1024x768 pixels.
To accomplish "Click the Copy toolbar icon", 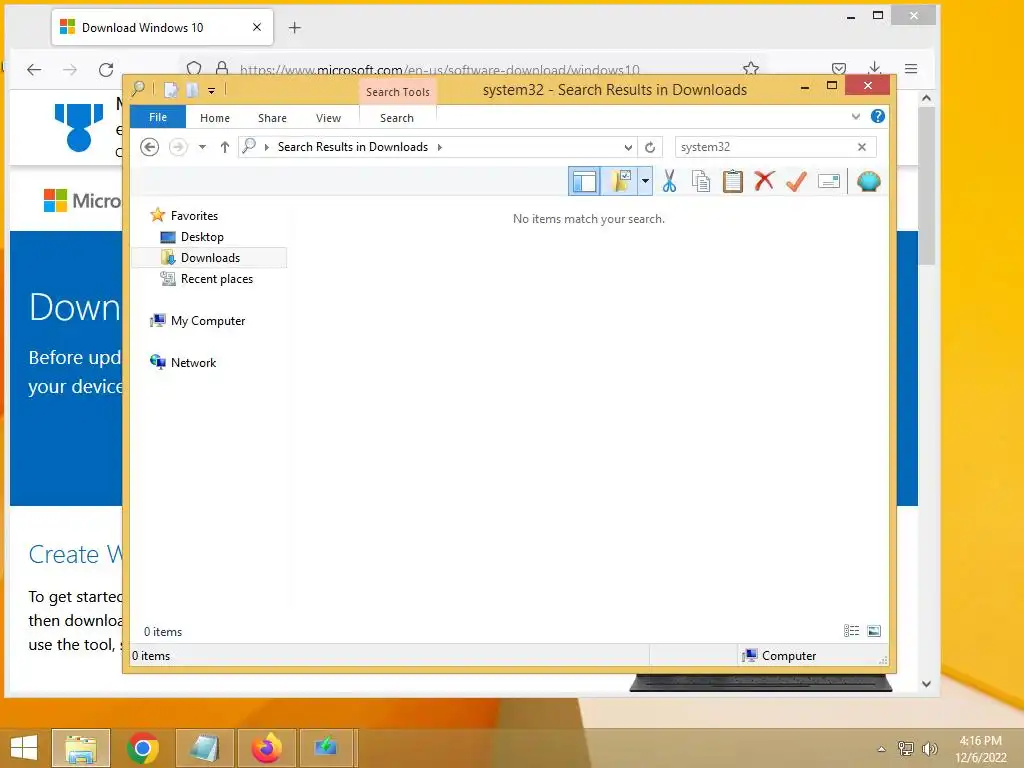I will pos(701,181).
